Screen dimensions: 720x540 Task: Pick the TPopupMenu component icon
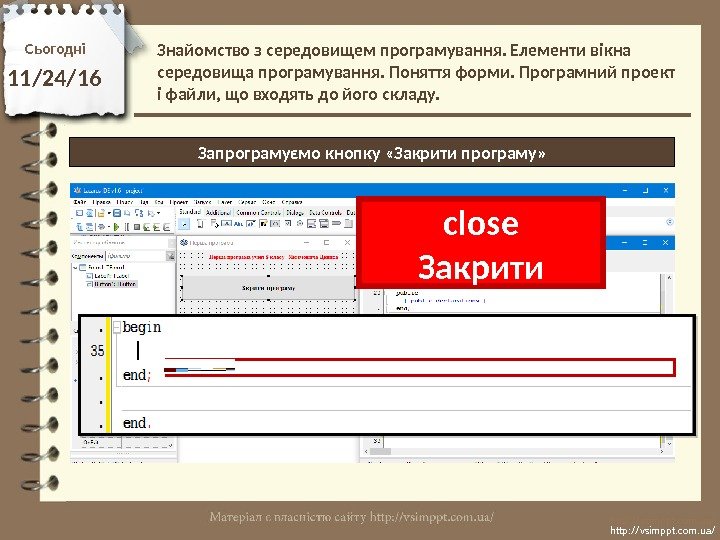214,224
